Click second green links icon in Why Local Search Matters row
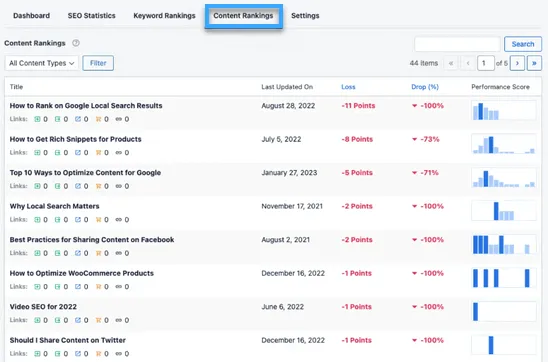Viewport: 548px width, 362px height. tap(57, 220)
